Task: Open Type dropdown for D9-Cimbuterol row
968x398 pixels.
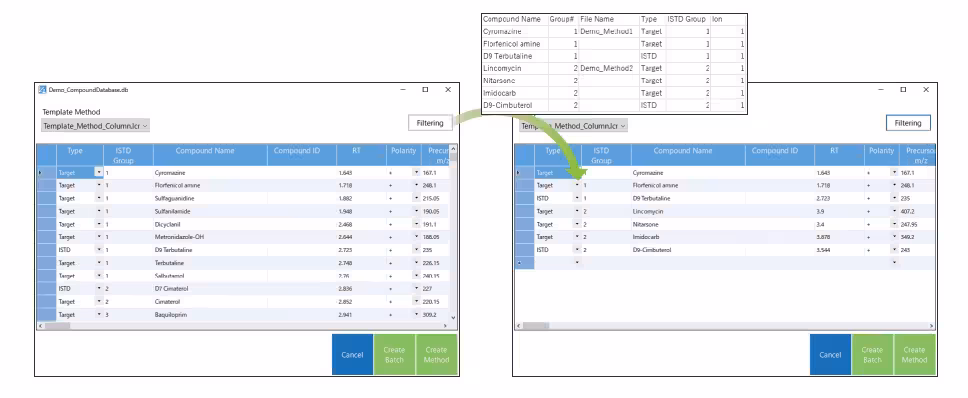Action: point(577,250)
